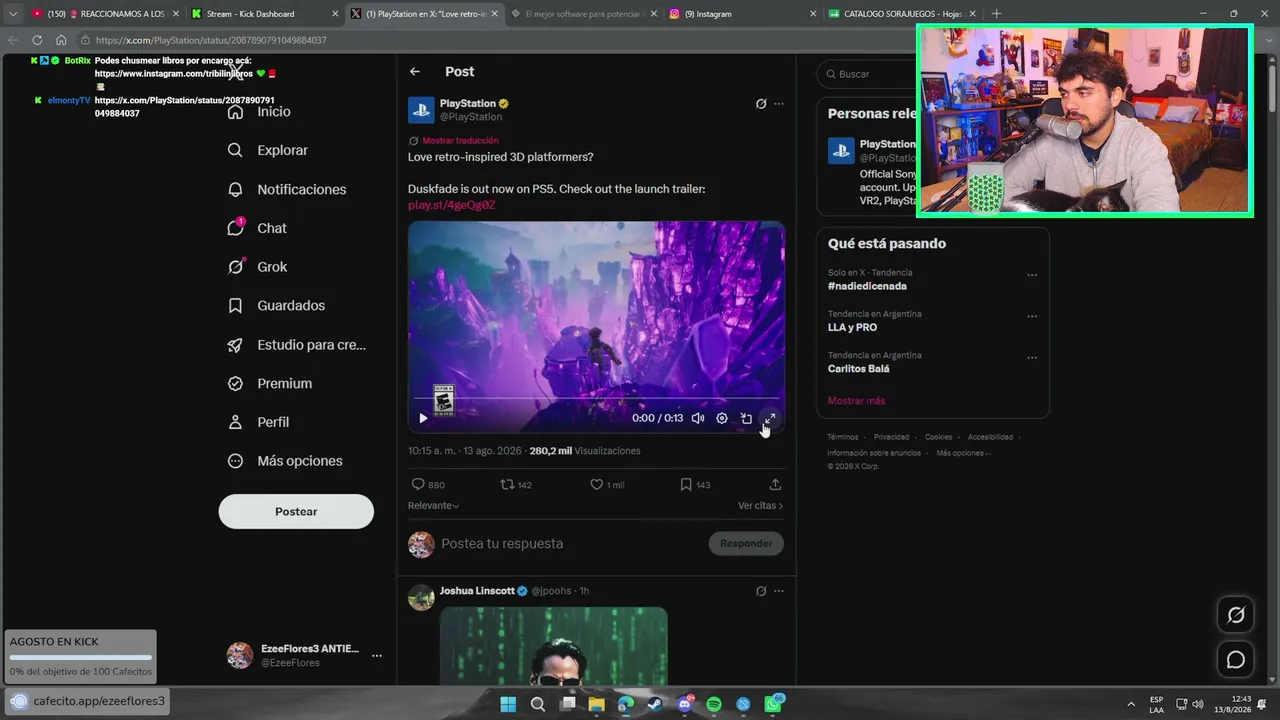Play the Duskfade trailer video
The image size is (1280, 720).
point(423,418)
